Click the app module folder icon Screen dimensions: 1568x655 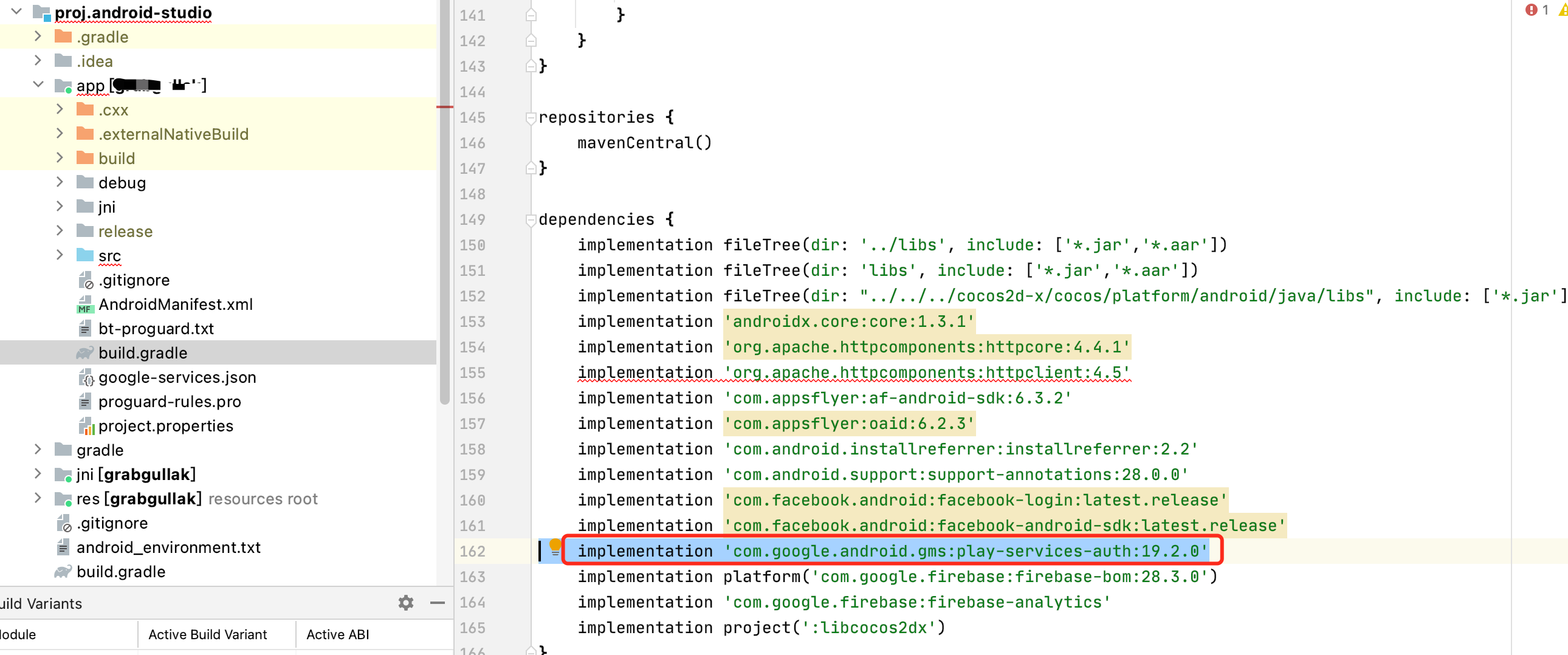point(63,85)
